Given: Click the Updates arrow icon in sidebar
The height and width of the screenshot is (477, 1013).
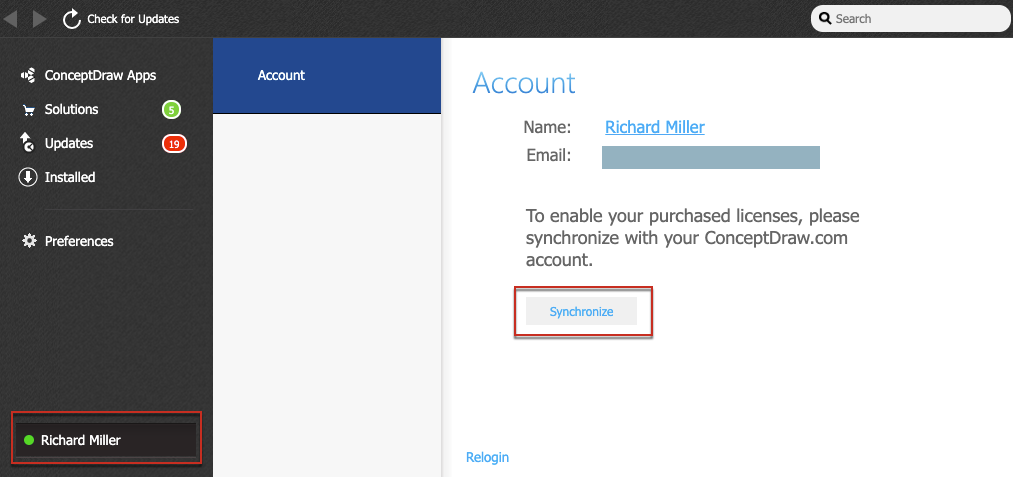Looking at the screenshot, I should 28,143.
